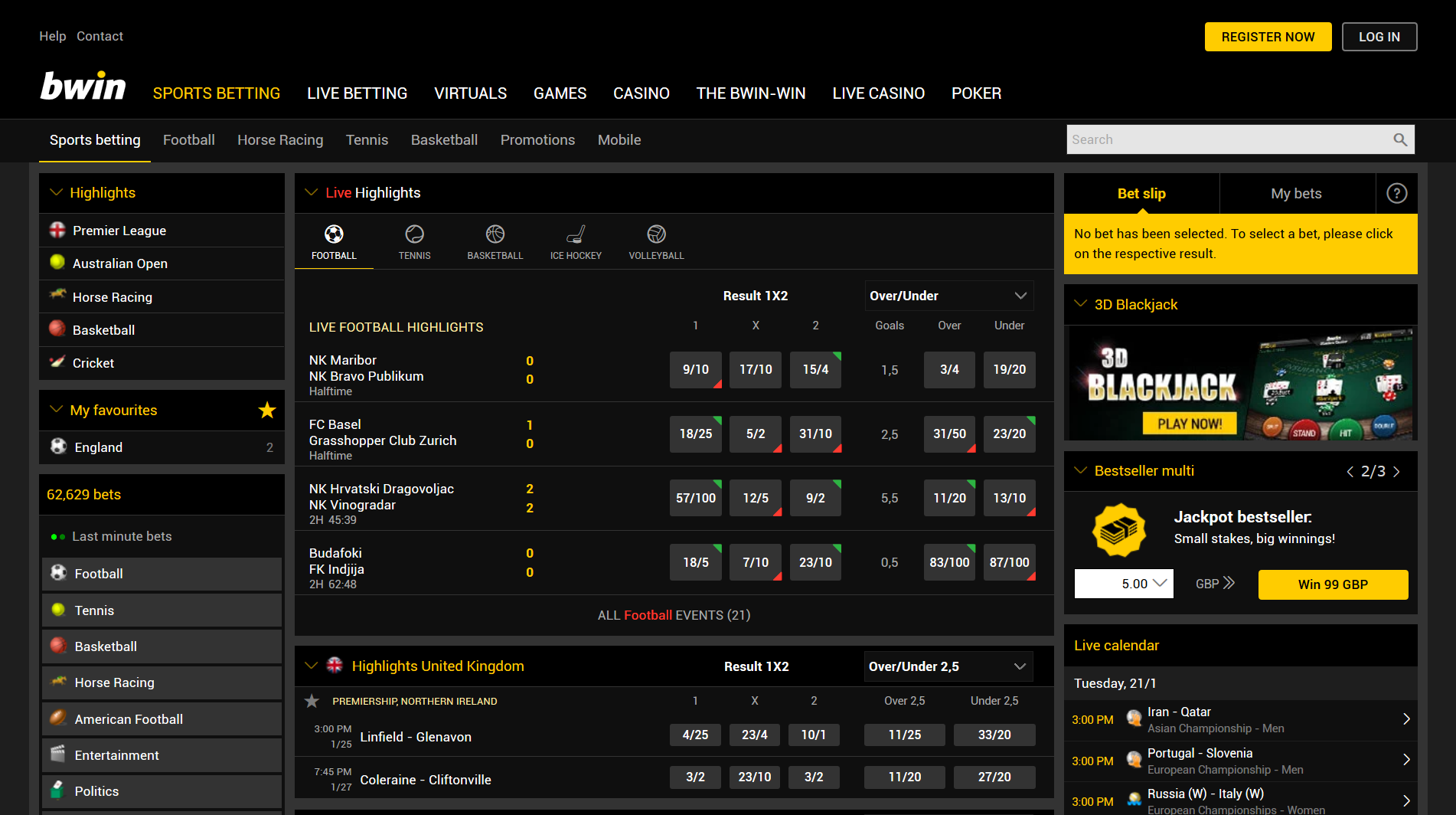Viewport: 1456px width, 815px height.
Task: Open the bet slip help question icon
Action: 1396,193
